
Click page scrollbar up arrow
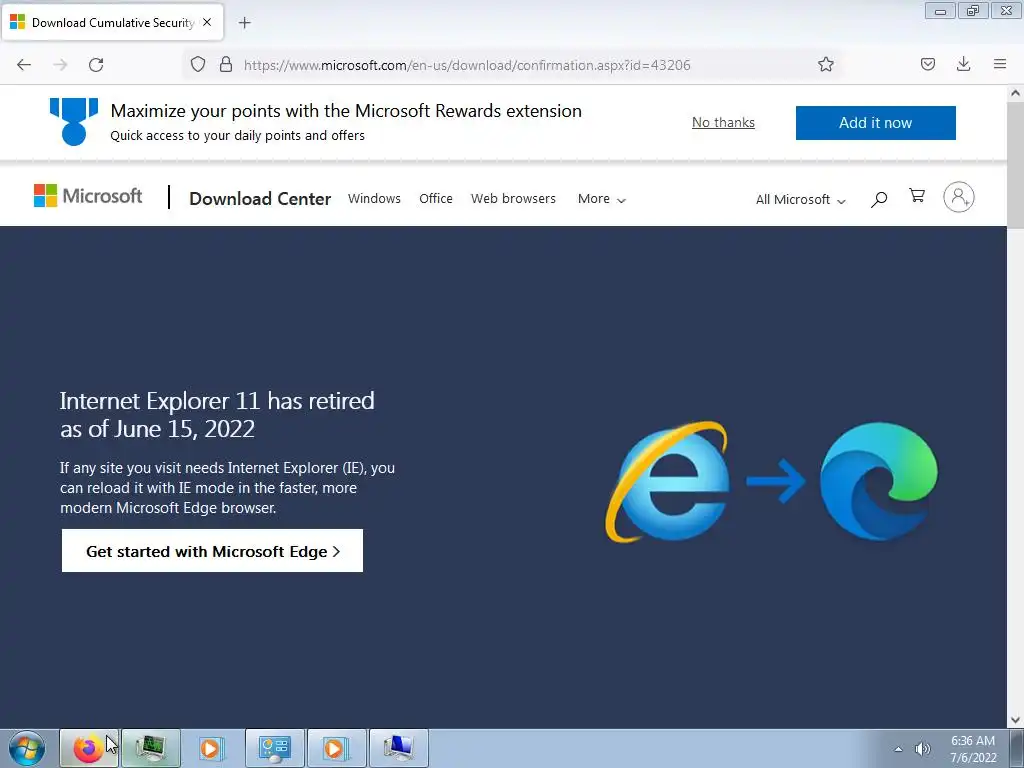[x=1016, y=93]
